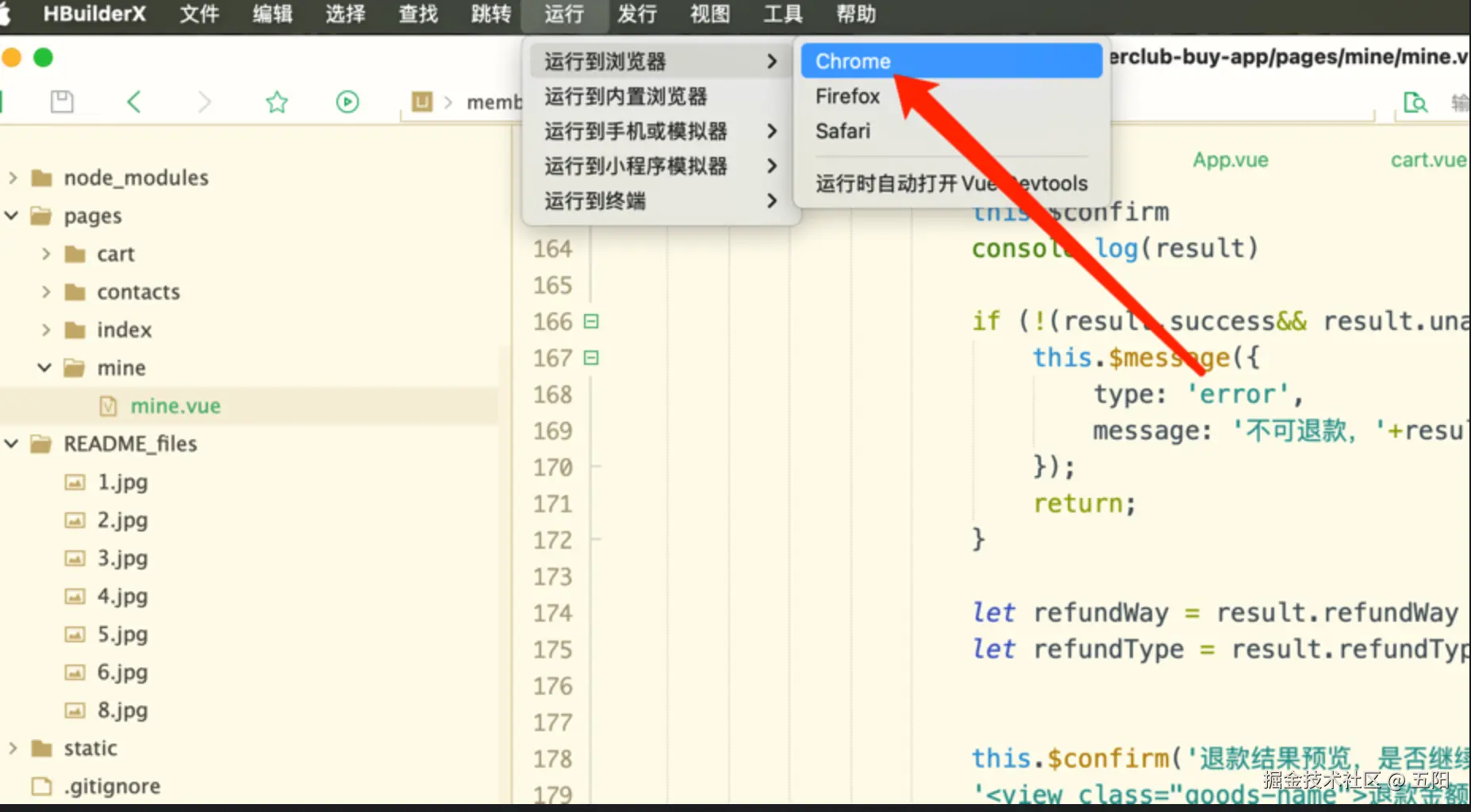Open the 视图 menu

tap(710, 14)
